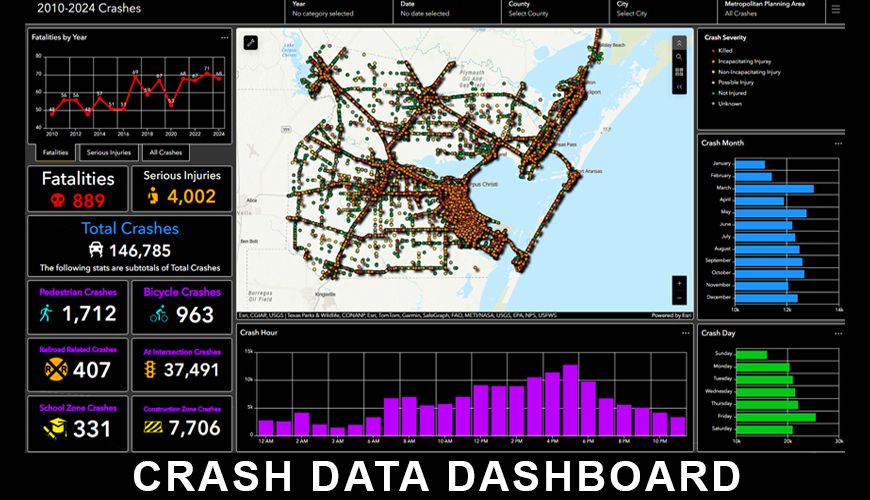Click the Crash Severity legend heading
This screenshot has width=870, height=500.
pyautogui.click(x=725, y=38)
